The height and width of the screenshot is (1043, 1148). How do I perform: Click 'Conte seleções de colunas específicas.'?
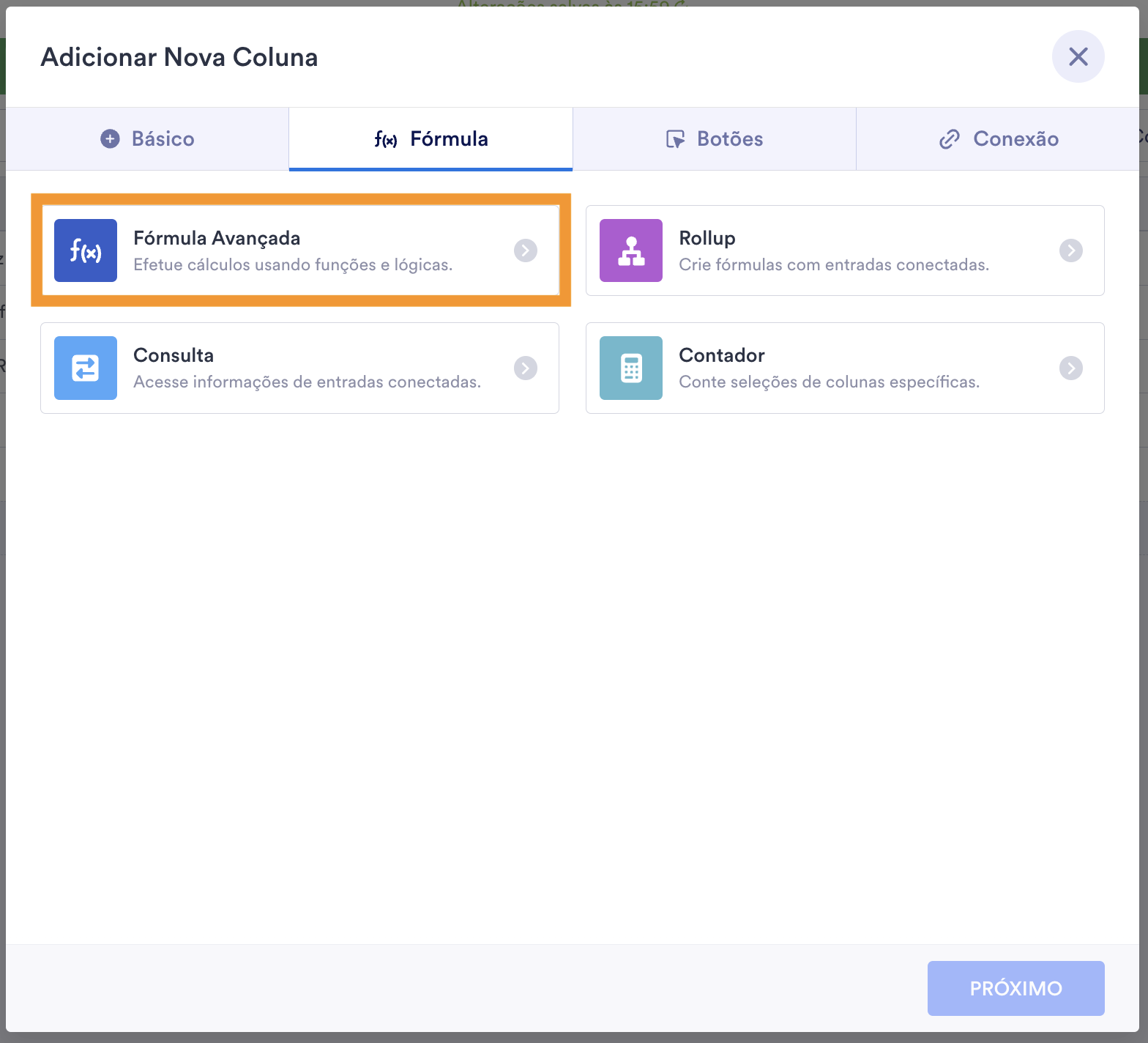coord(830,382)
